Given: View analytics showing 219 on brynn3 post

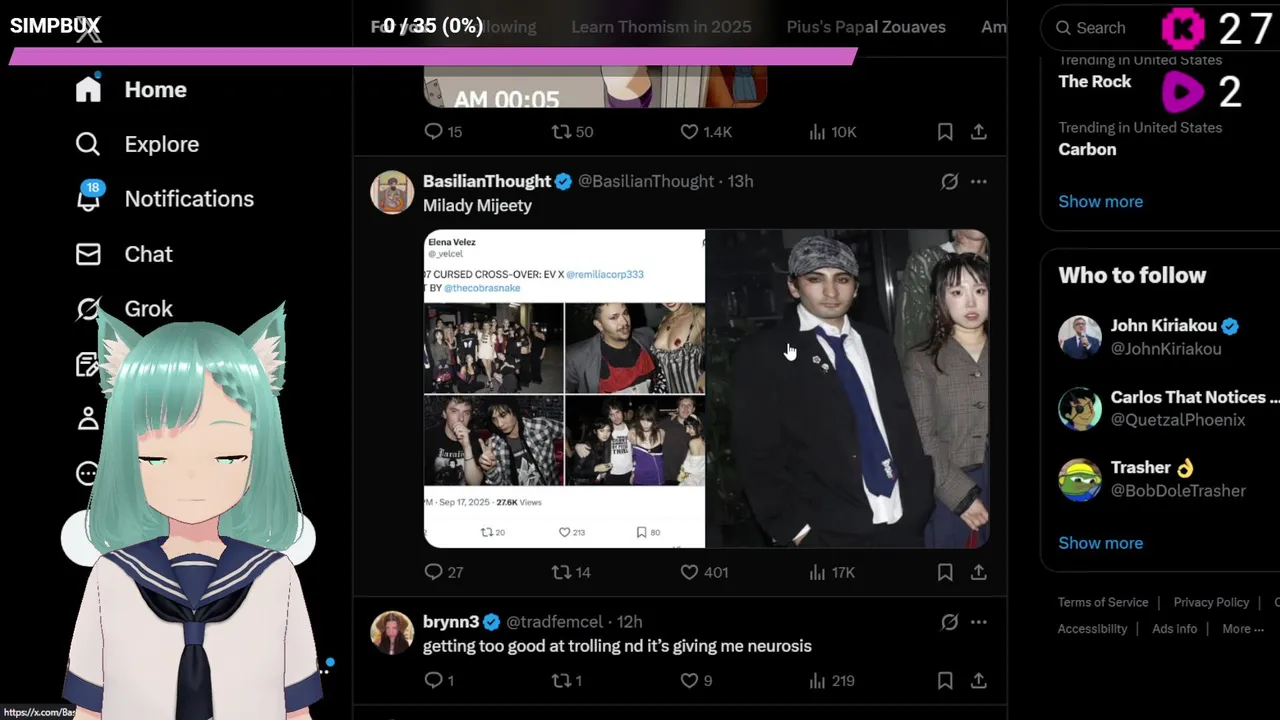Looking at the screenshot, I should click(x=831, y=680).
